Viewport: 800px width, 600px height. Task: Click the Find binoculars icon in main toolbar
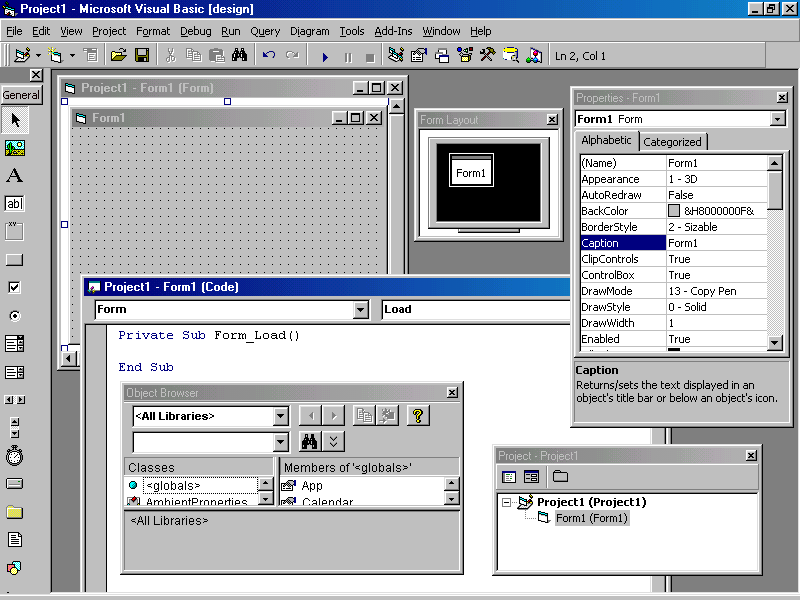point(239,55)
